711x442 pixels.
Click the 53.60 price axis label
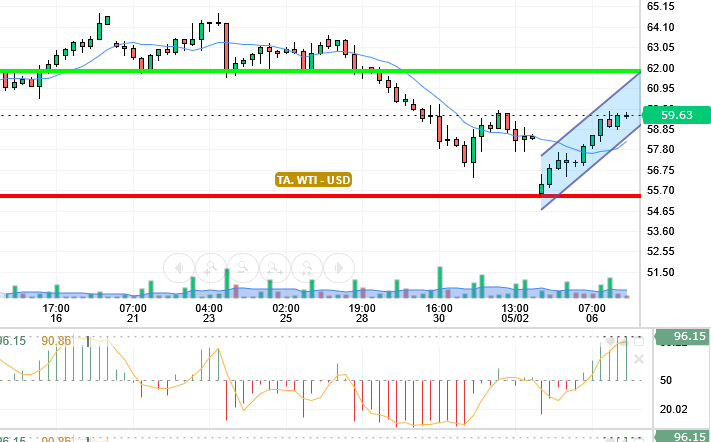tap(660, 231)
